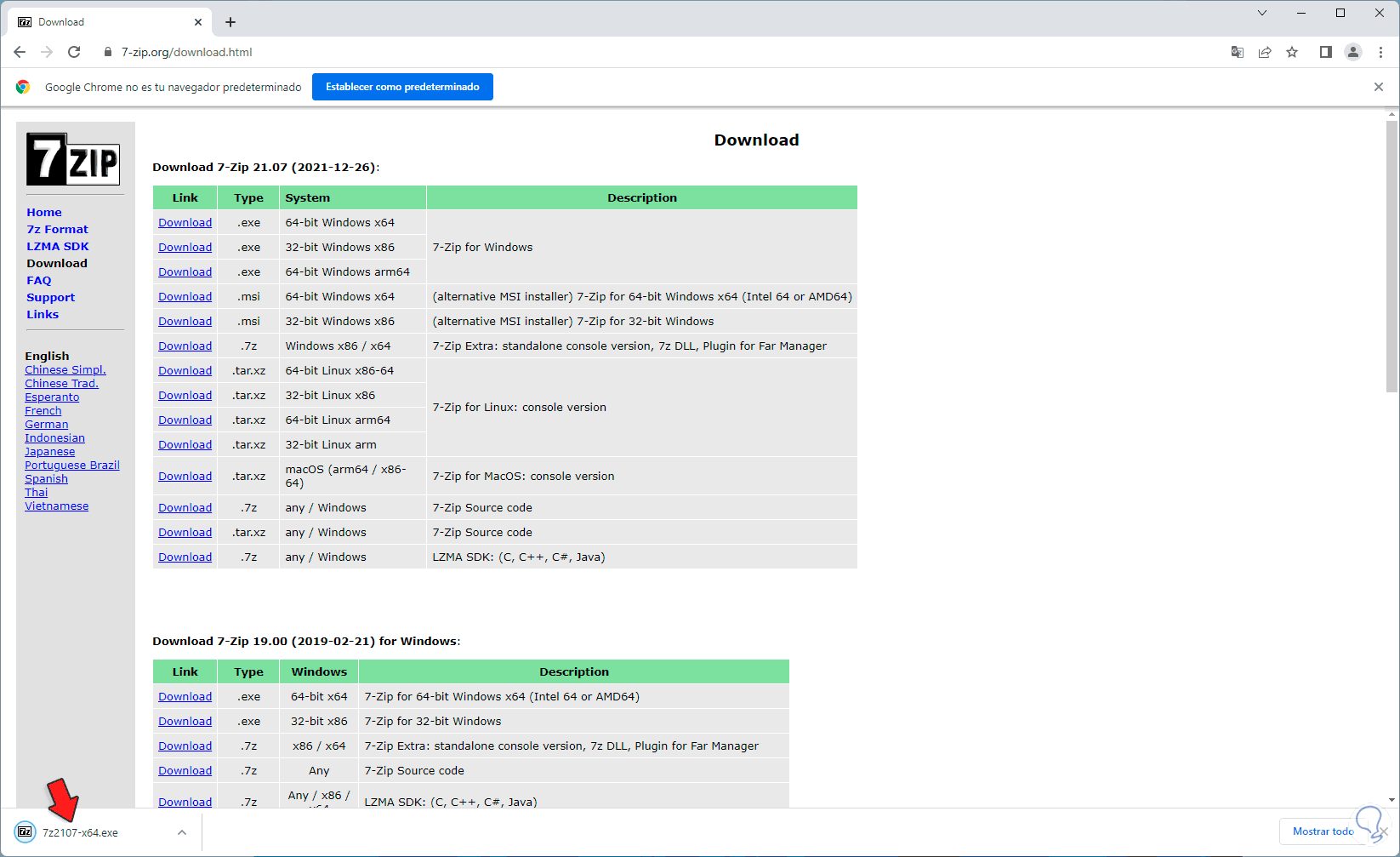
Task: Download the .7z LZMA SDK for any / Windows
Action: (x=185, y=557)
